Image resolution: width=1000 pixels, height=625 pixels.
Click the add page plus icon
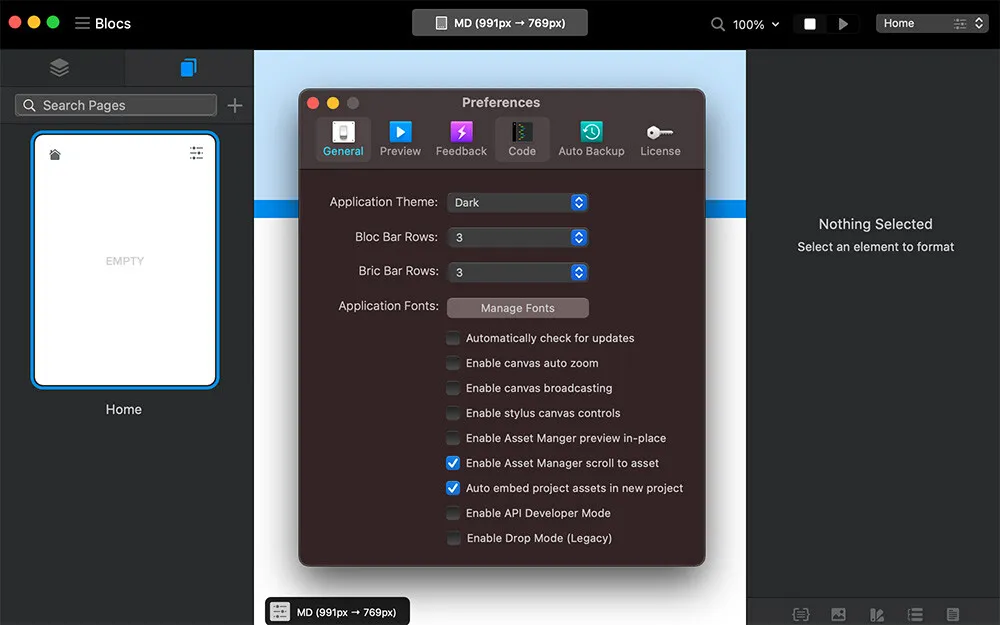(x=235, y=105)
